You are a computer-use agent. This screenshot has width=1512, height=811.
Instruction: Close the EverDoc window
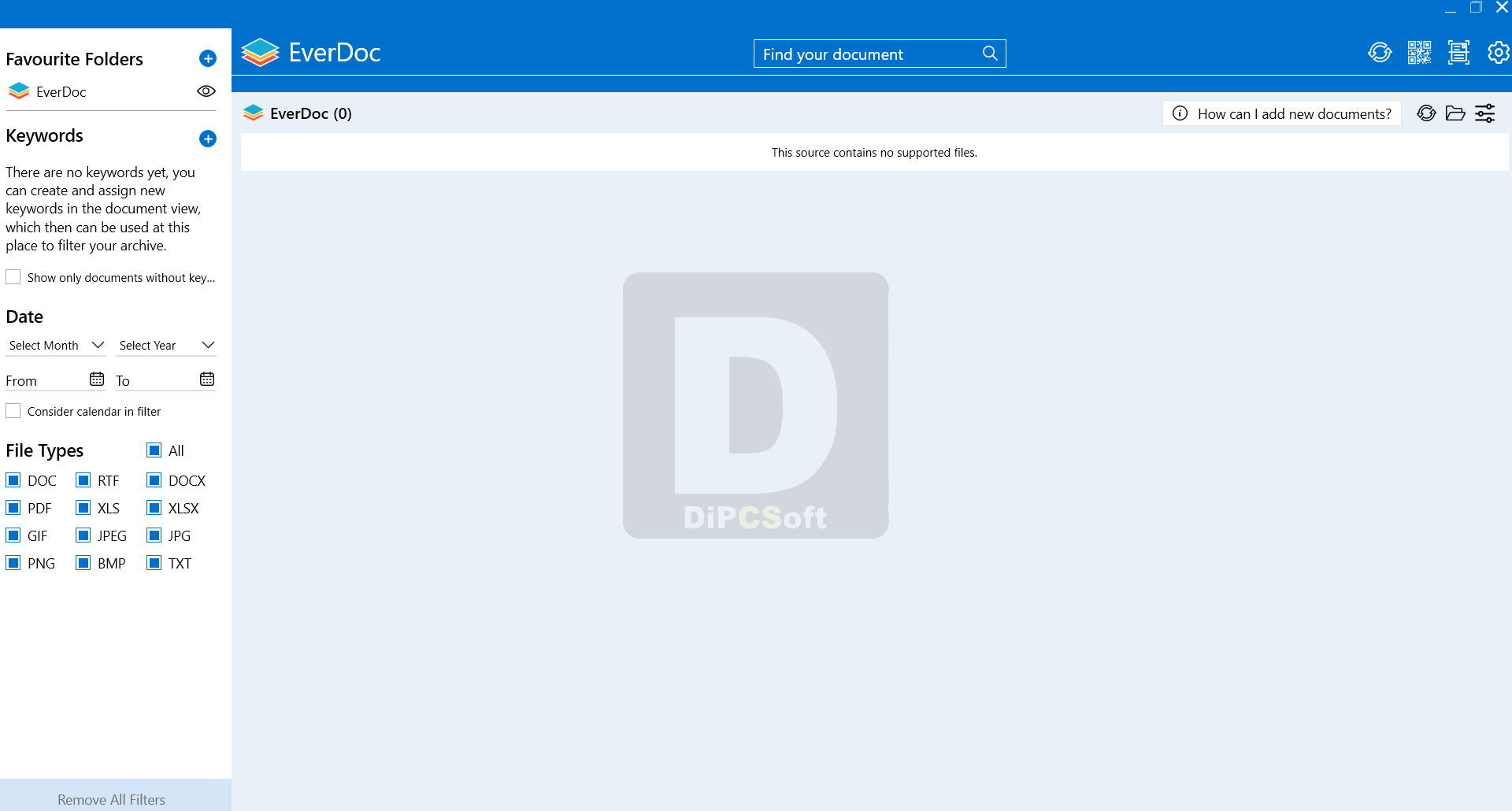(x=1502, y=8)
